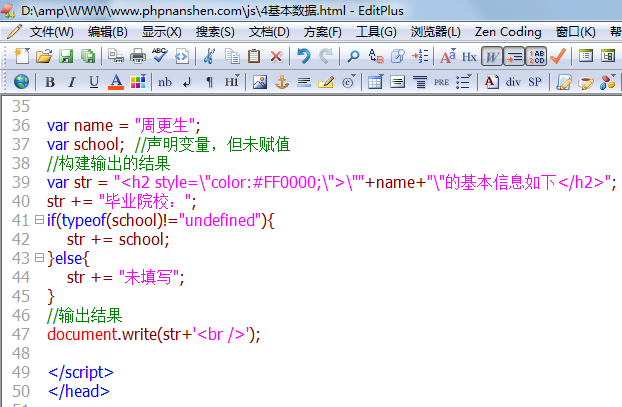
Task: View in browser with the globe icon
Action: point(21,82)
